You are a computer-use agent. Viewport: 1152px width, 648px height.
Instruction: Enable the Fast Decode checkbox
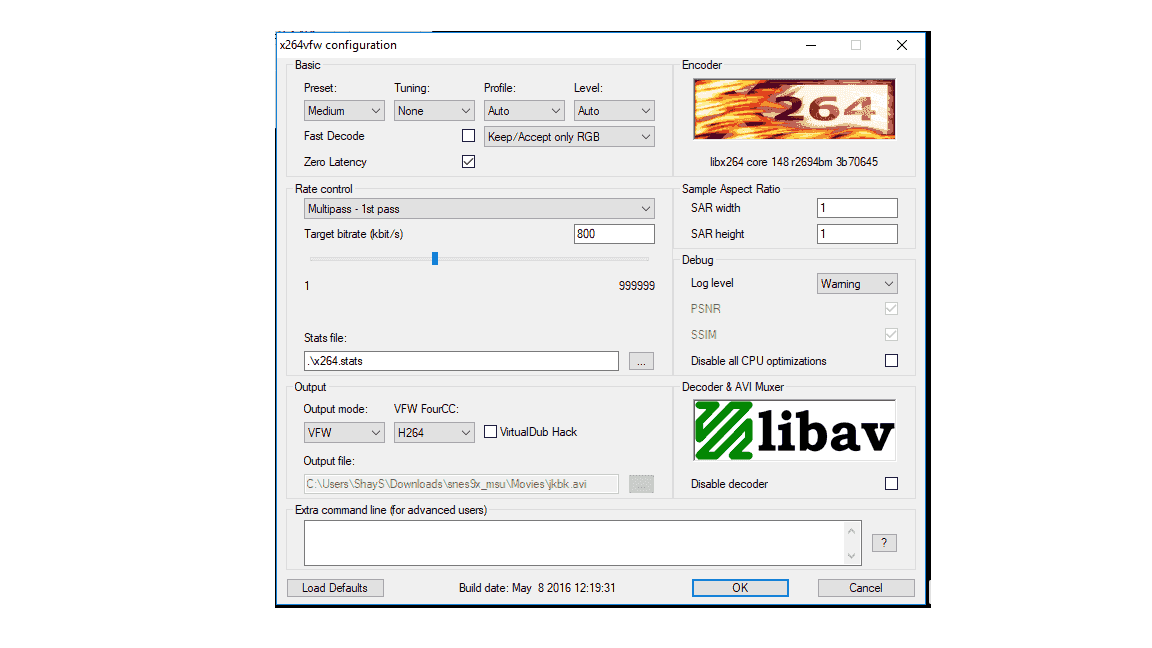point(468,136)
